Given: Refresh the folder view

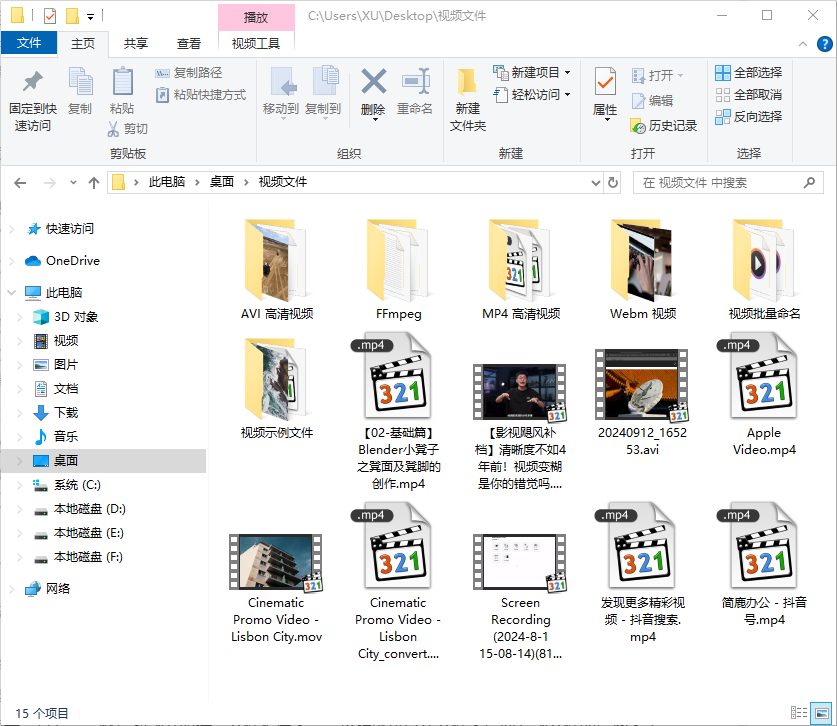Looking at the screenshot, I should (x=612, y=183).
